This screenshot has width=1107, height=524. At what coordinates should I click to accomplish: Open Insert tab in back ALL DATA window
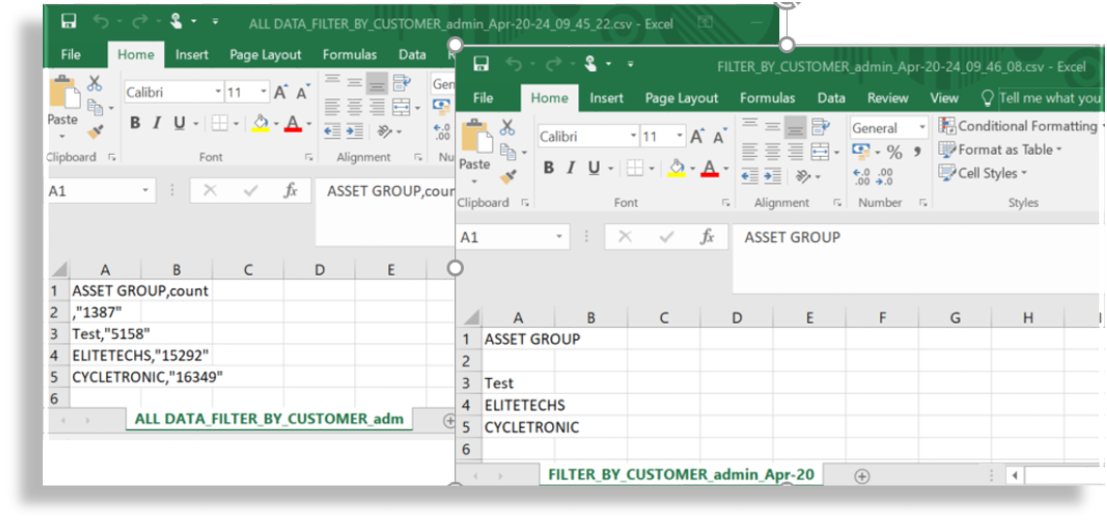[x=192, y=54]
